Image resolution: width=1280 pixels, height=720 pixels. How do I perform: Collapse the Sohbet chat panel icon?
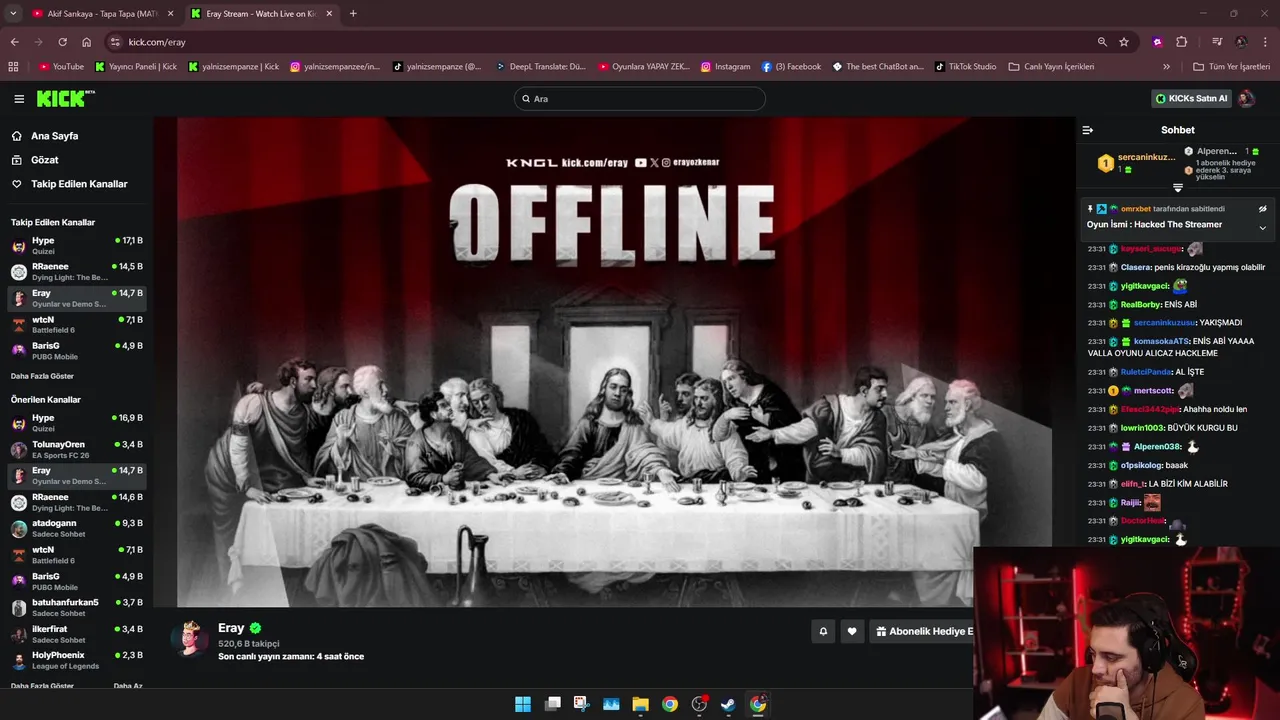click(x=1088, y=130)
